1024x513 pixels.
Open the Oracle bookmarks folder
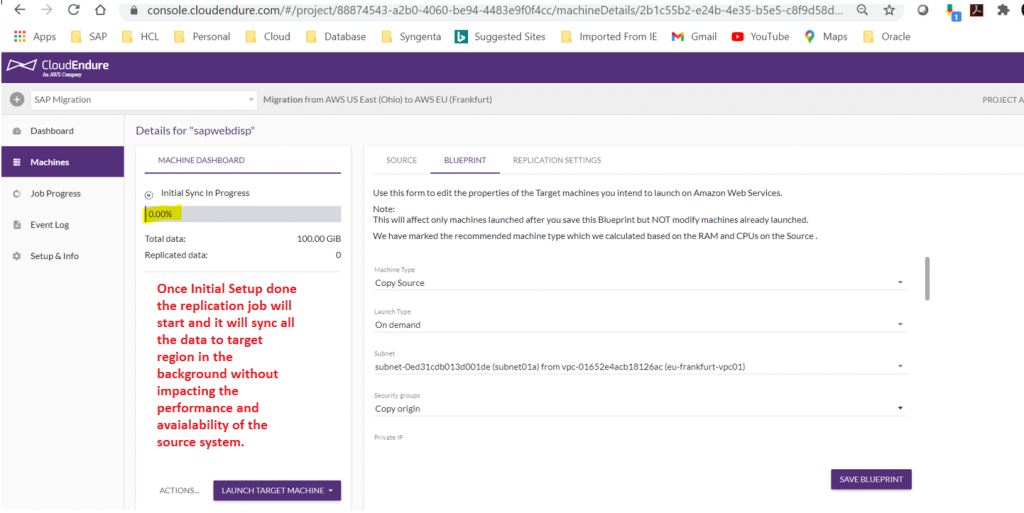pos(887,37)
